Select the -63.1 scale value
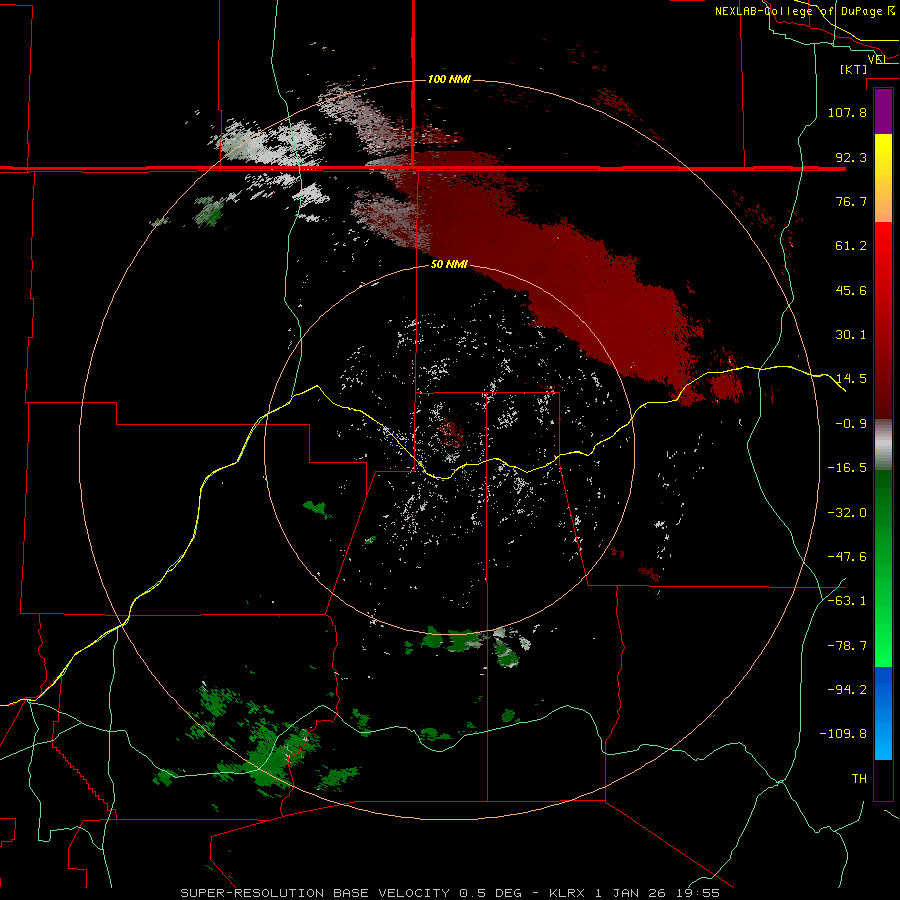Screen dimensions: 900x900 click(847, 601)
